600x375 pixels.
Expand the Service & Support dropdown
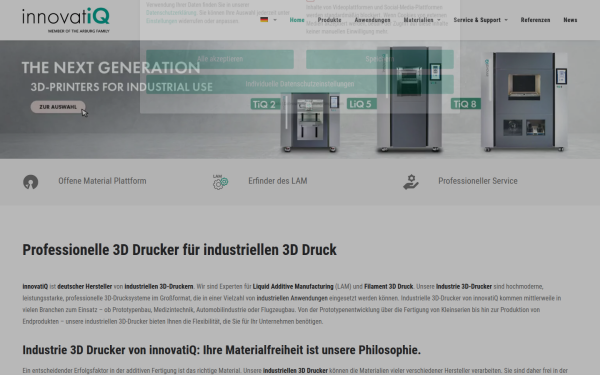[481, 20]
